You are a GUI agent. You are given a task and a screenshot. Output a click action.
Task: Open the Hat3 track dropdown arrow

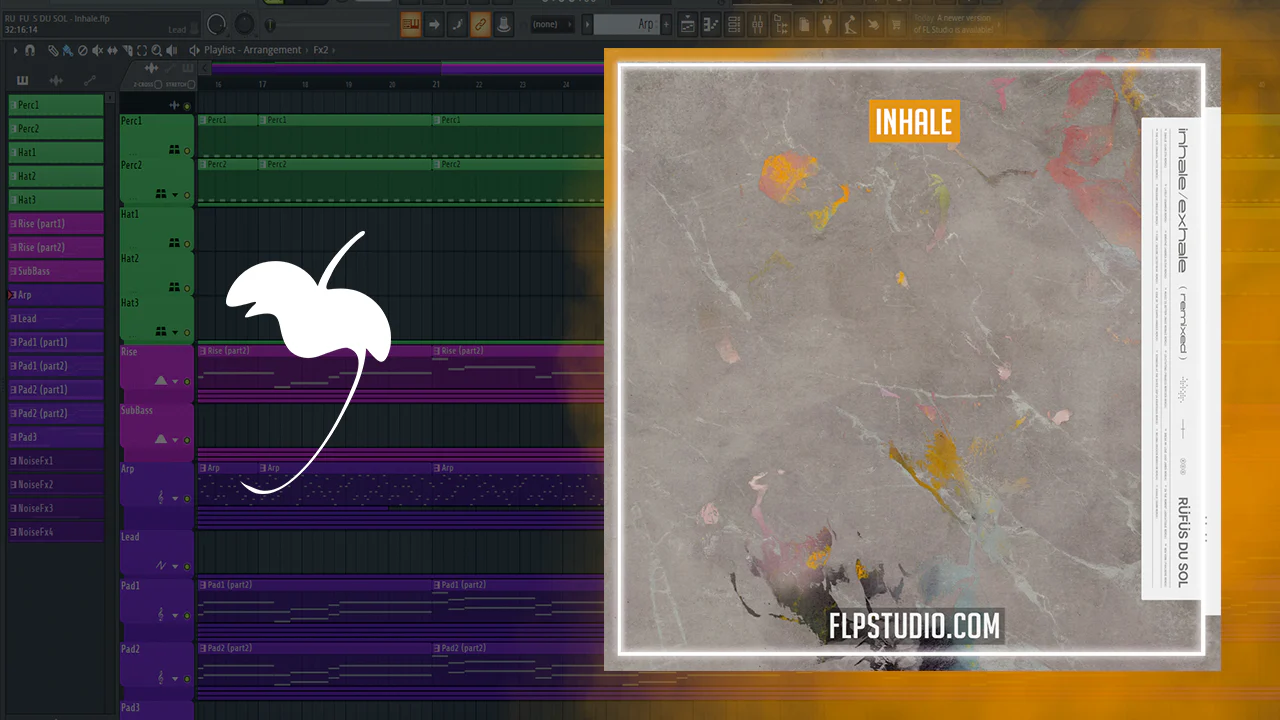coord(176,332)
